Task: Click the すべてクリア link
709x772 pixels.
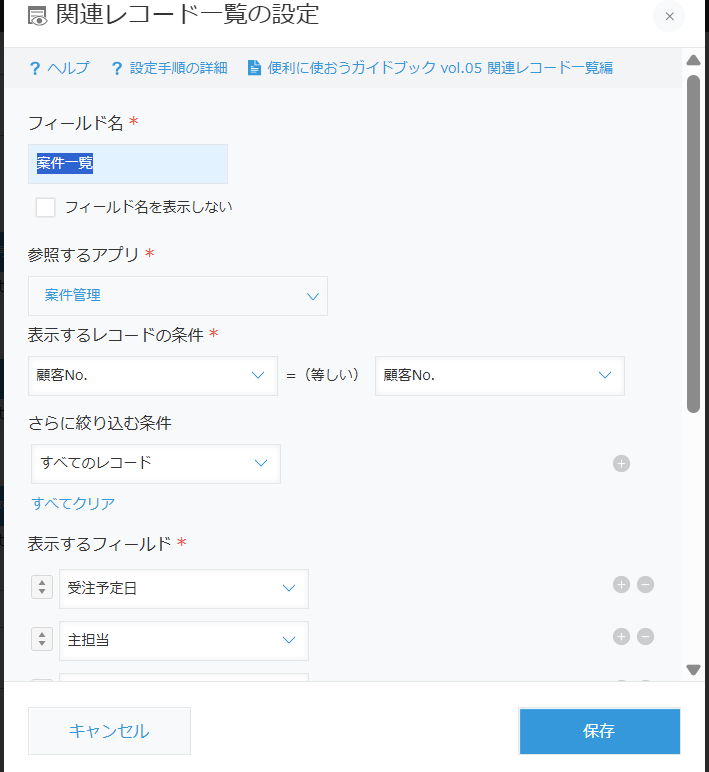Action: coord(73,503)
